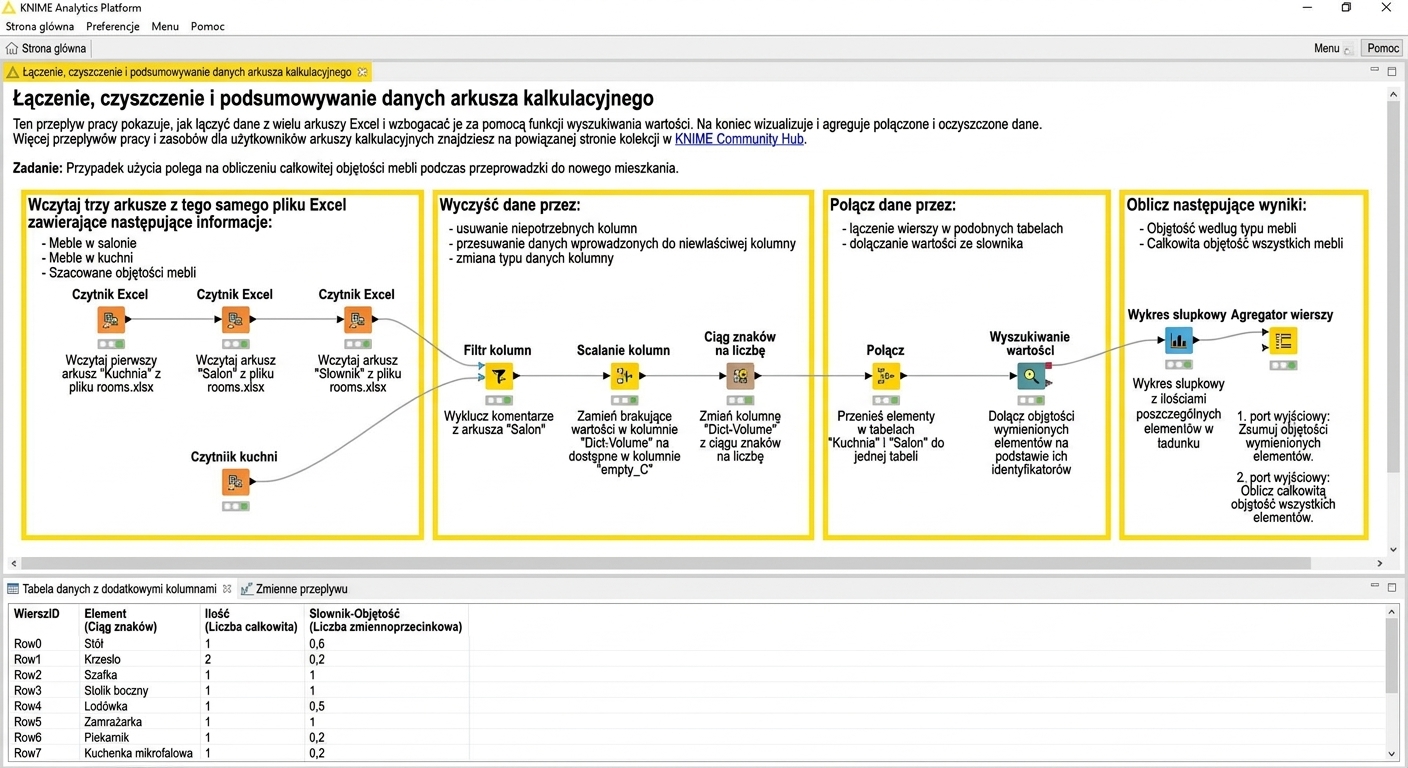1408x768 pixels.
Task: Click scroll-right arrow of canvas scrollbar
Action: tap(1380, 563)
